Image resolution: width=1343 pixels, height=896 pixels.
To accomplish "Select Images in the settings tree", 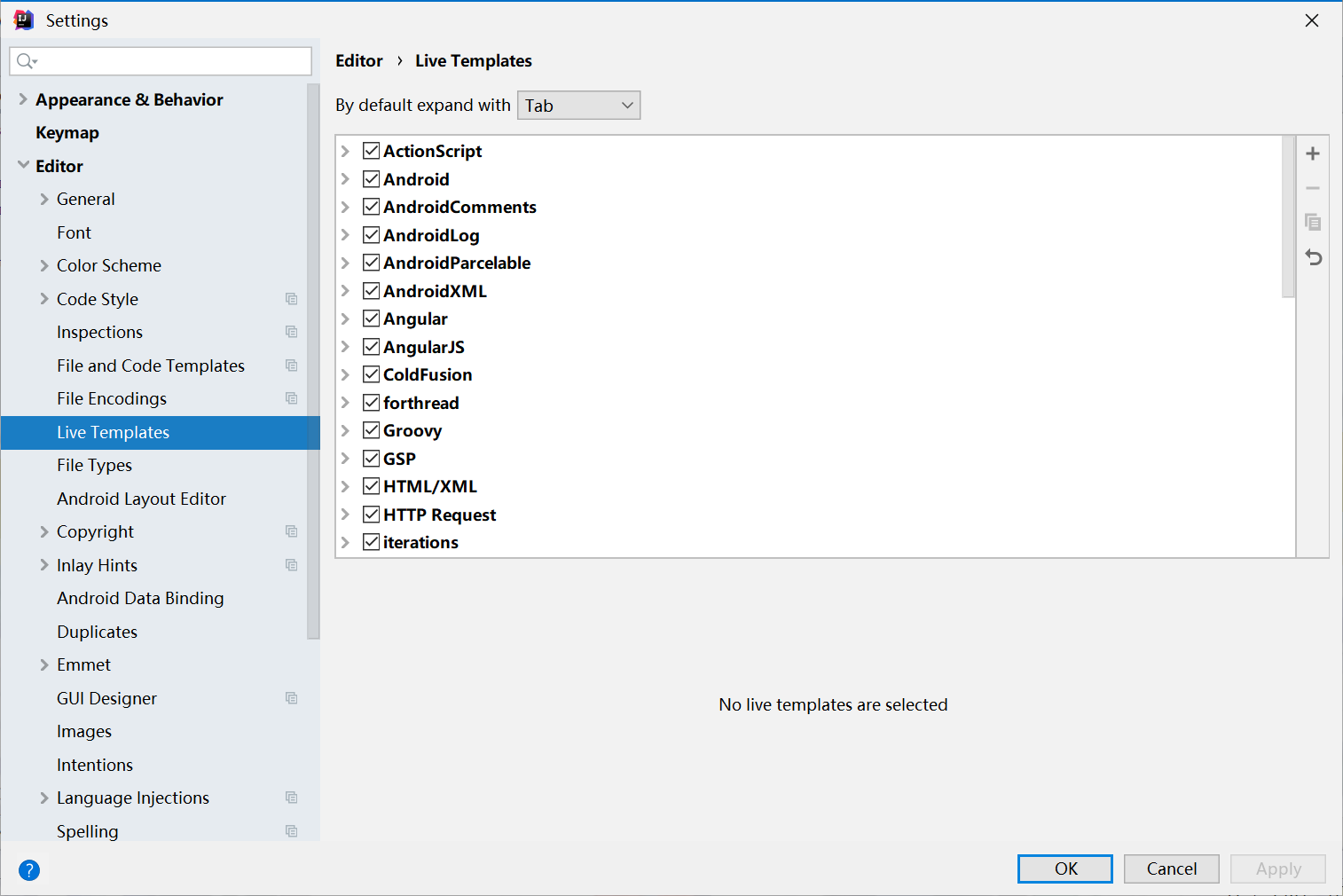I will coord(84,731).
